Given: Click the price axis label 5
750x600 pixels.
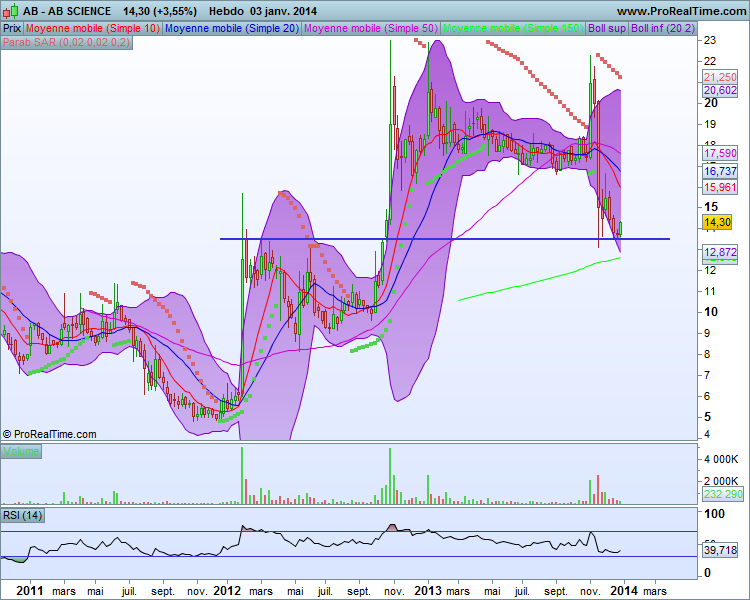Looking at the screenshot, I should point(707,417).
